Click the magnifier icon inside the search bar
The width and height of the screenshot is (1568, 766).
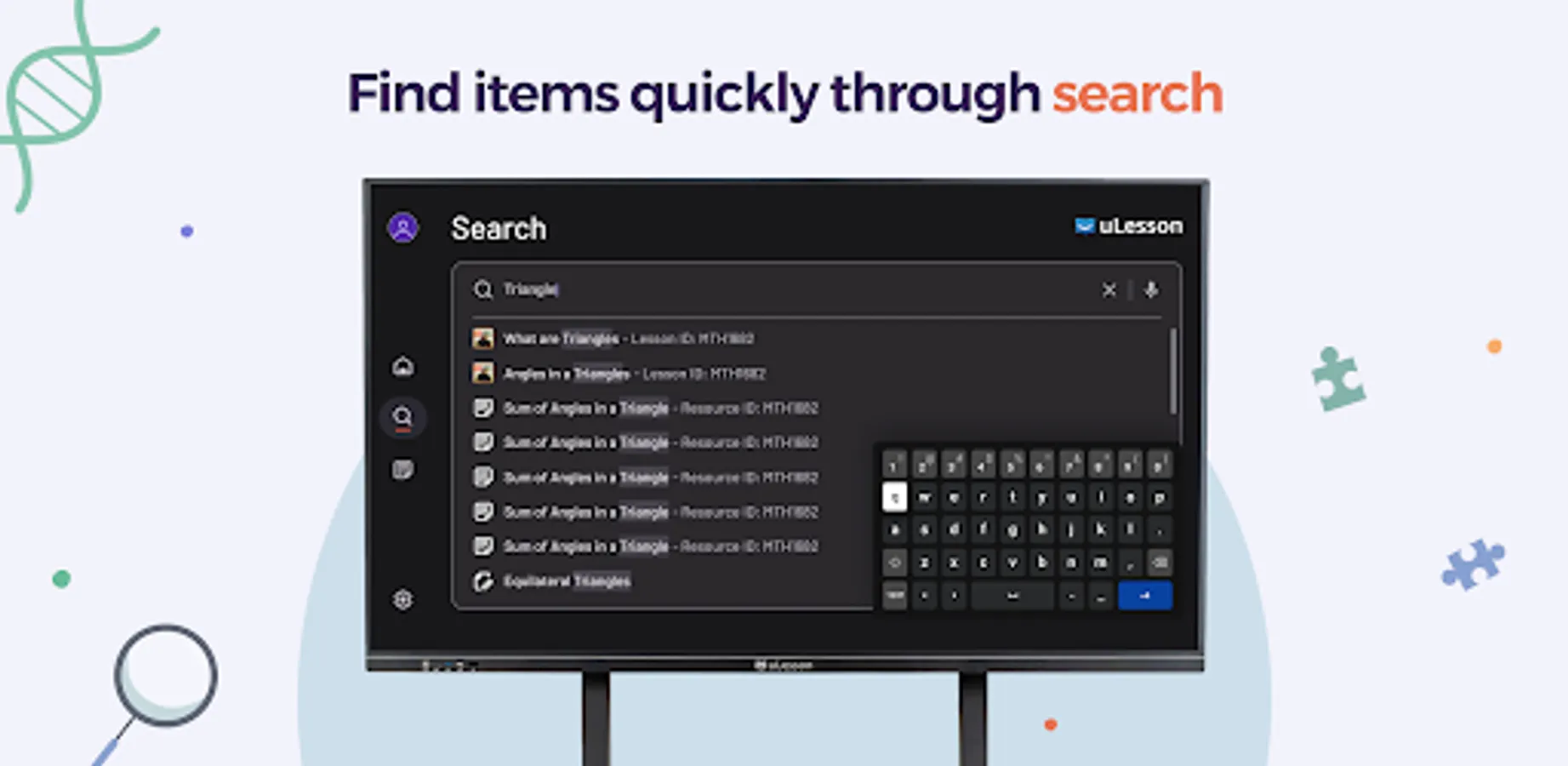(483, 290)
